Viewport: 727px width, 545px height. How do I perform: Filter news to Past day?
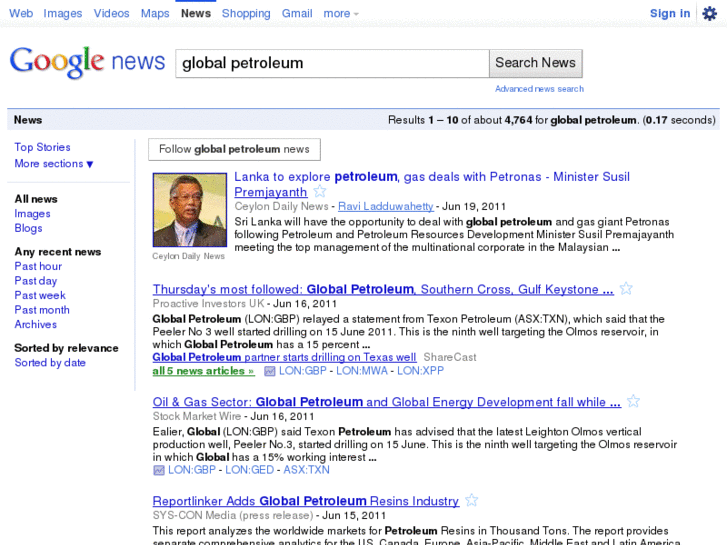click(x=36, y=281)
